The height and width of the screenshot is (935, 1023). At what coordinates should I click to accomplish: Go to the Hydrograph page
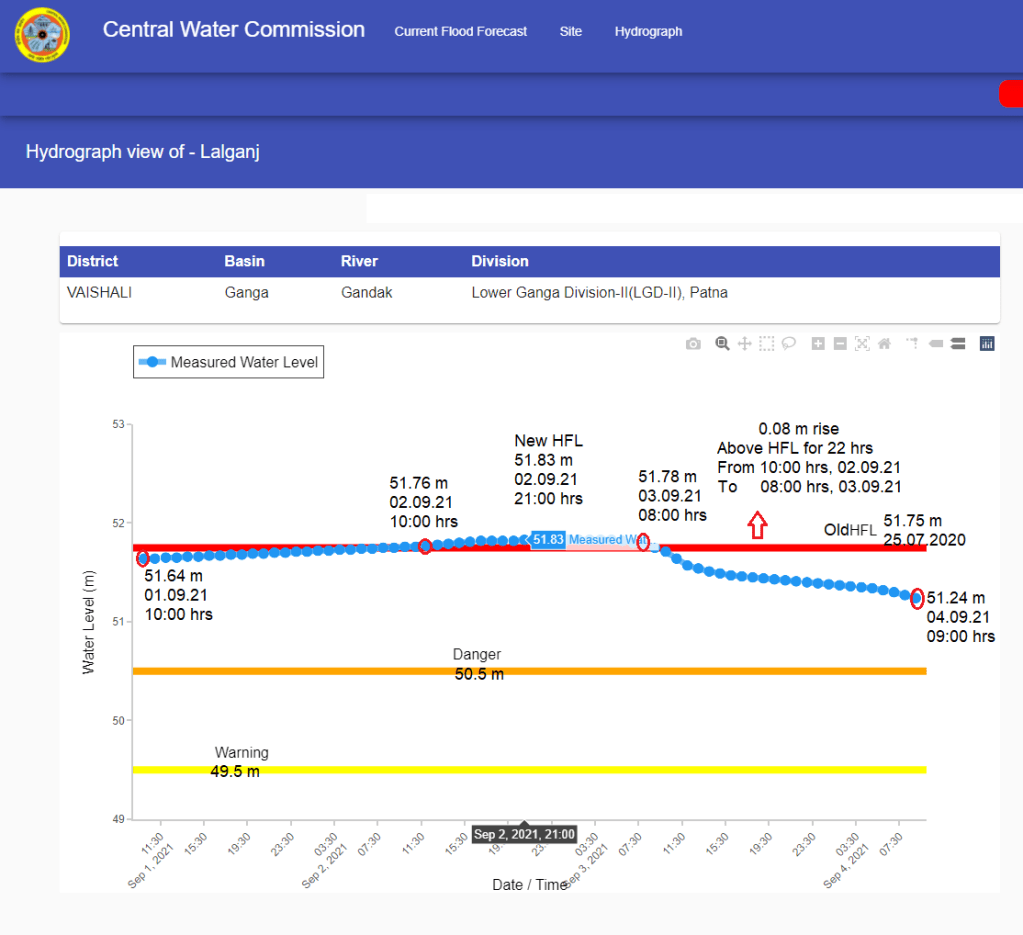[648, 32]
